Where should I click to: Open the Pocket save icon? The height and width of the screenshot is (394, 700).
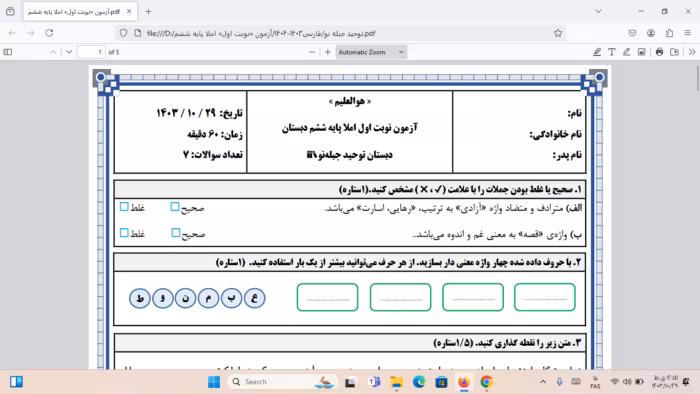pos(632,33)
